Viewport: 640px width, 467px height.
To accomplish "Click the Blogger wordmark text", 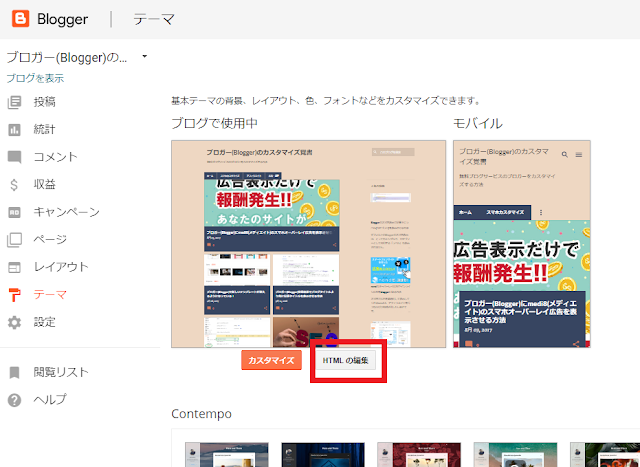I will tap(62, 19).
